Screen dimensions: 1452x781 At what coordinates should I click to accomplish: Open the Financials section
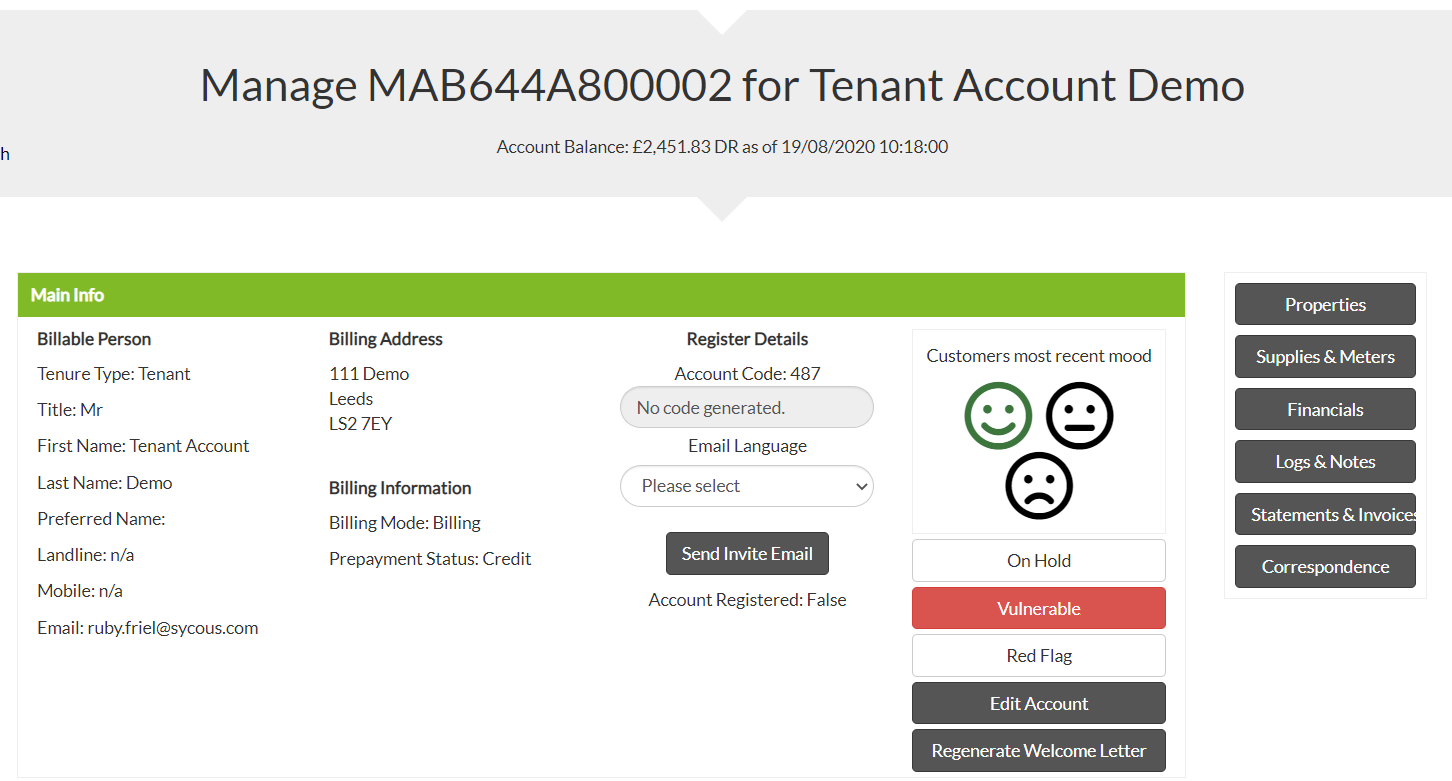coord(1324,410)
